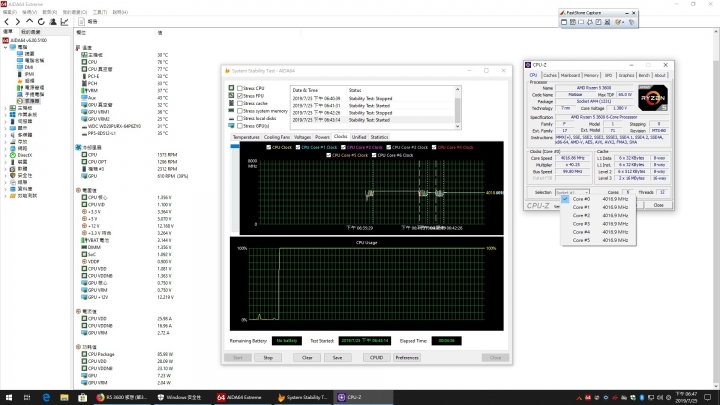Click the AIDA64 user profile toolbar icon
The image size is (720, 405).
pos(53,22)
